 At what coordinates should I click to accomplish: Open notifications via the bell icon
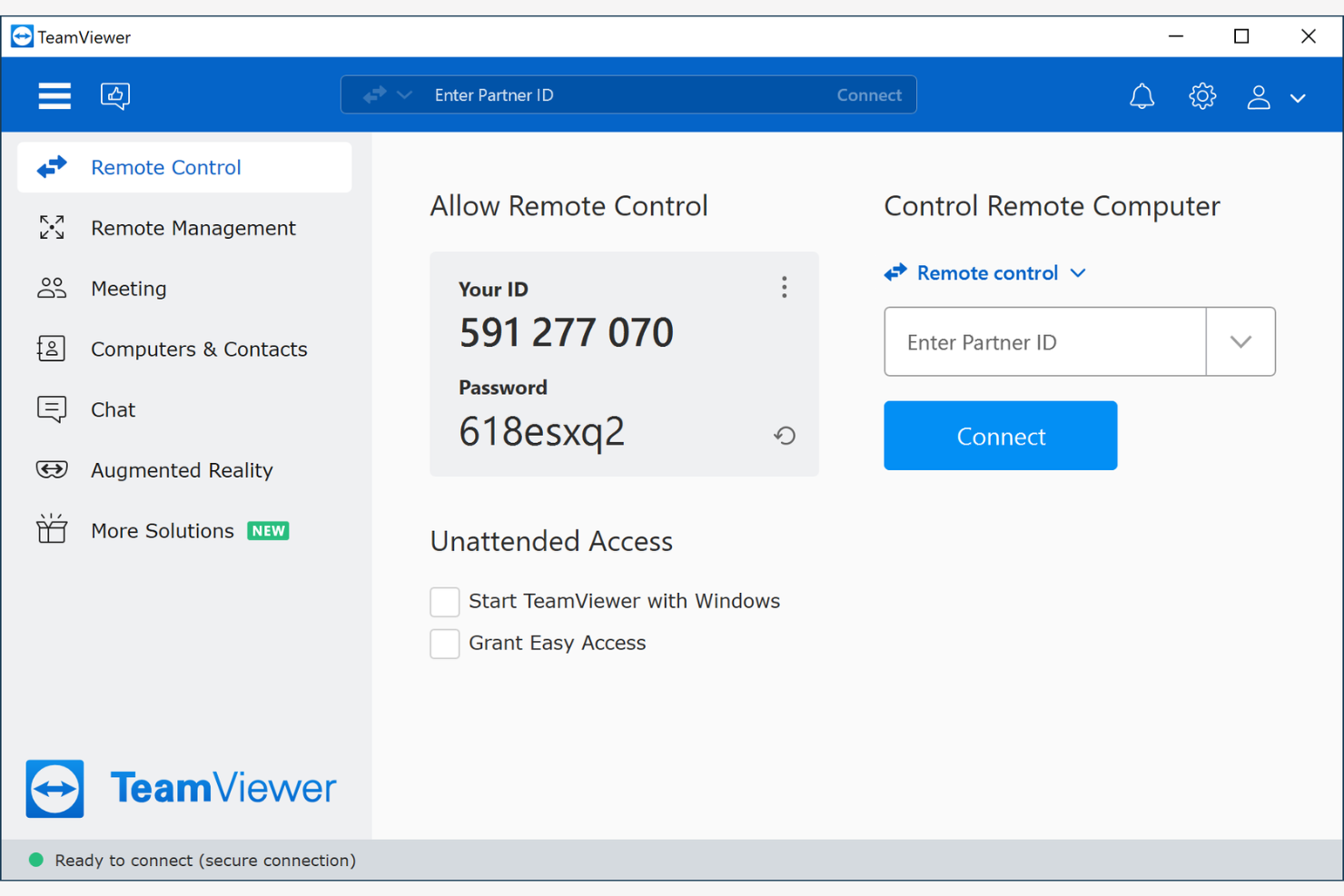[x=1142, y=95]
